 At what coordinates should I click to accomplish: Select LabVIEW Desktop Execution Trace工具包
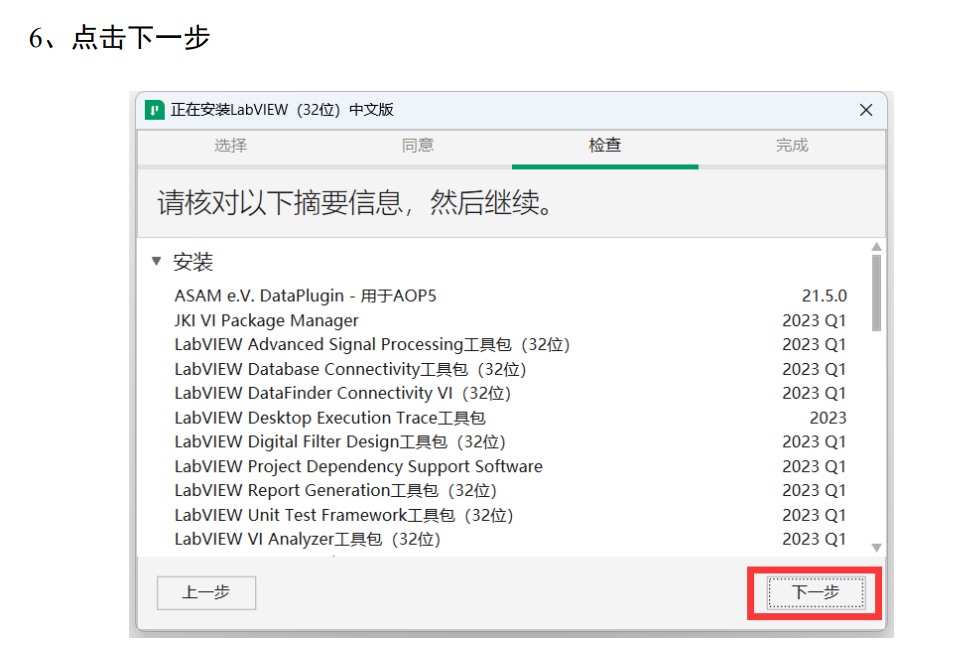pyautogui.click(x=510, y=418)
